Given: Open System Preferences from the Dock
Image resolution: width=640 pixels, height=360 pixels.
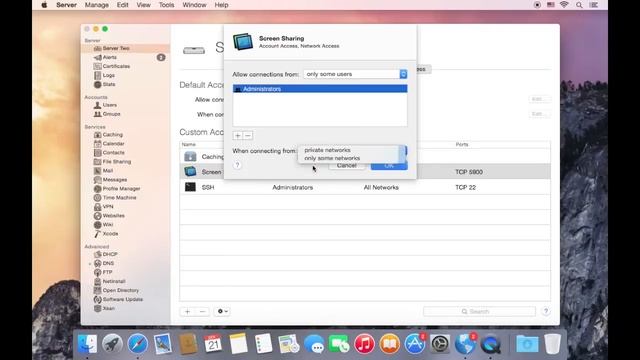Looking at the screenshot, I should (x=440, y=344).
